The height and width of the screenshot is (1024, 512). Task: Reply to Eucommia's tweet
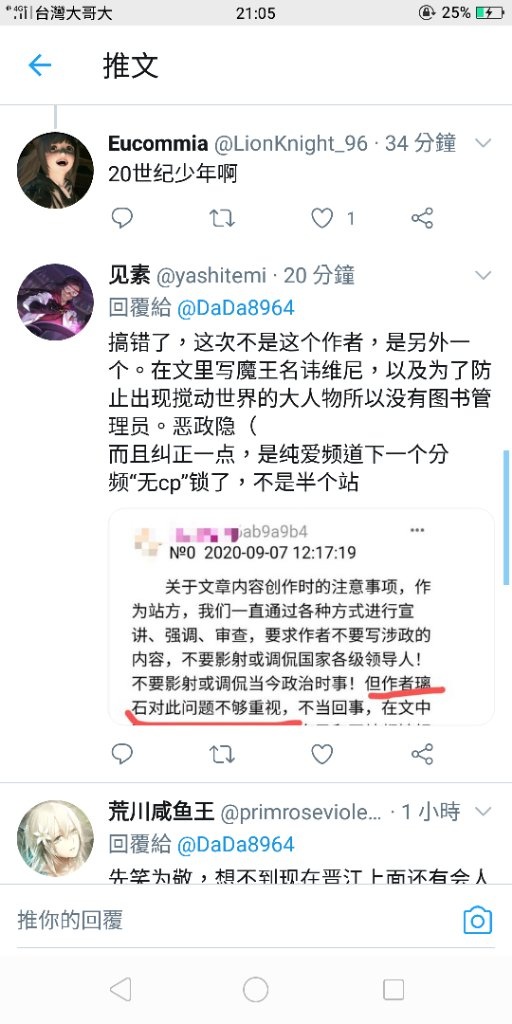(122, 218)
